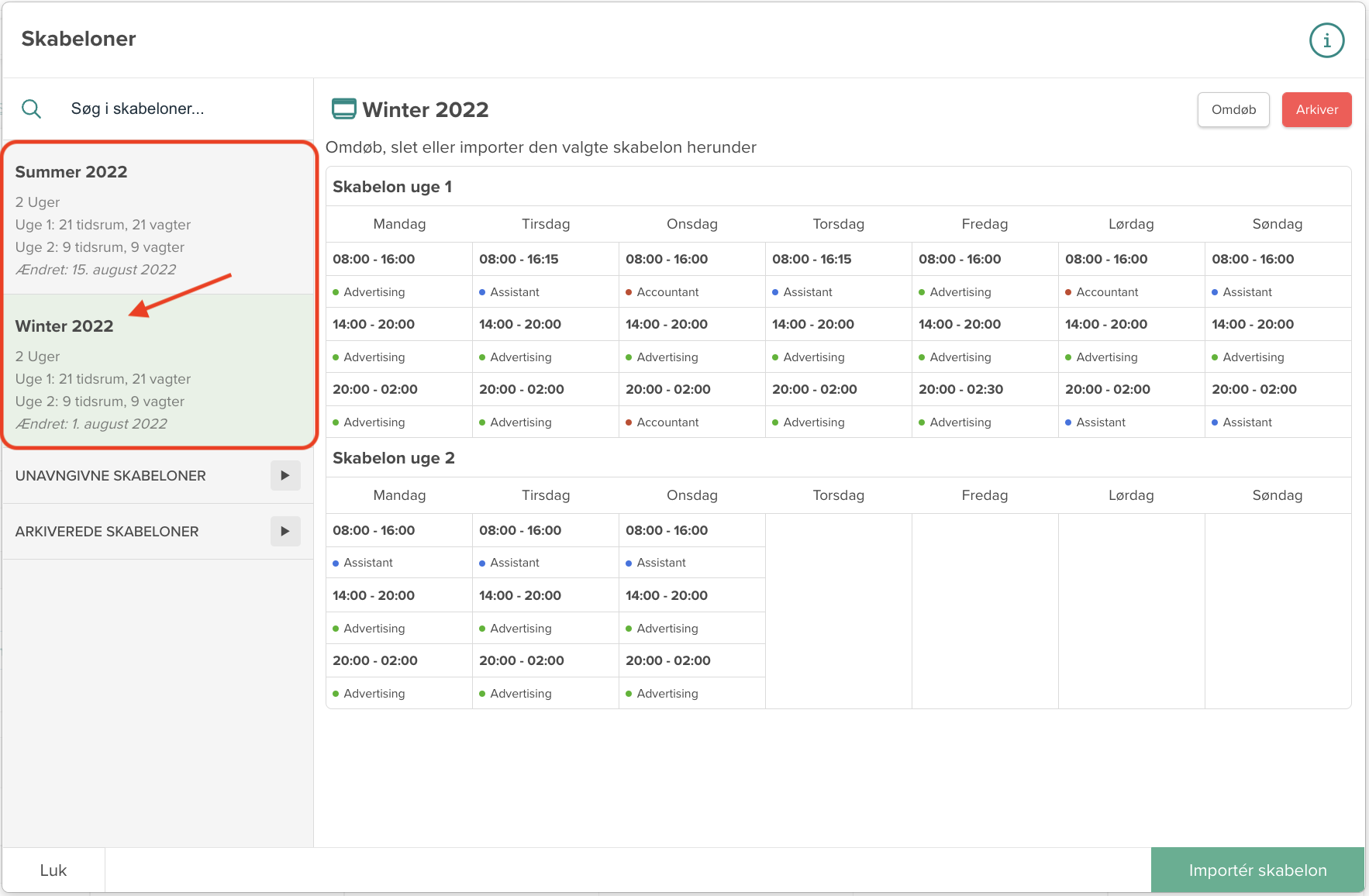Screen dimensions: 1369x896
Task: Click the Tirsdag 08:00 - 16:15 shift
Action: tap(519, 259)
